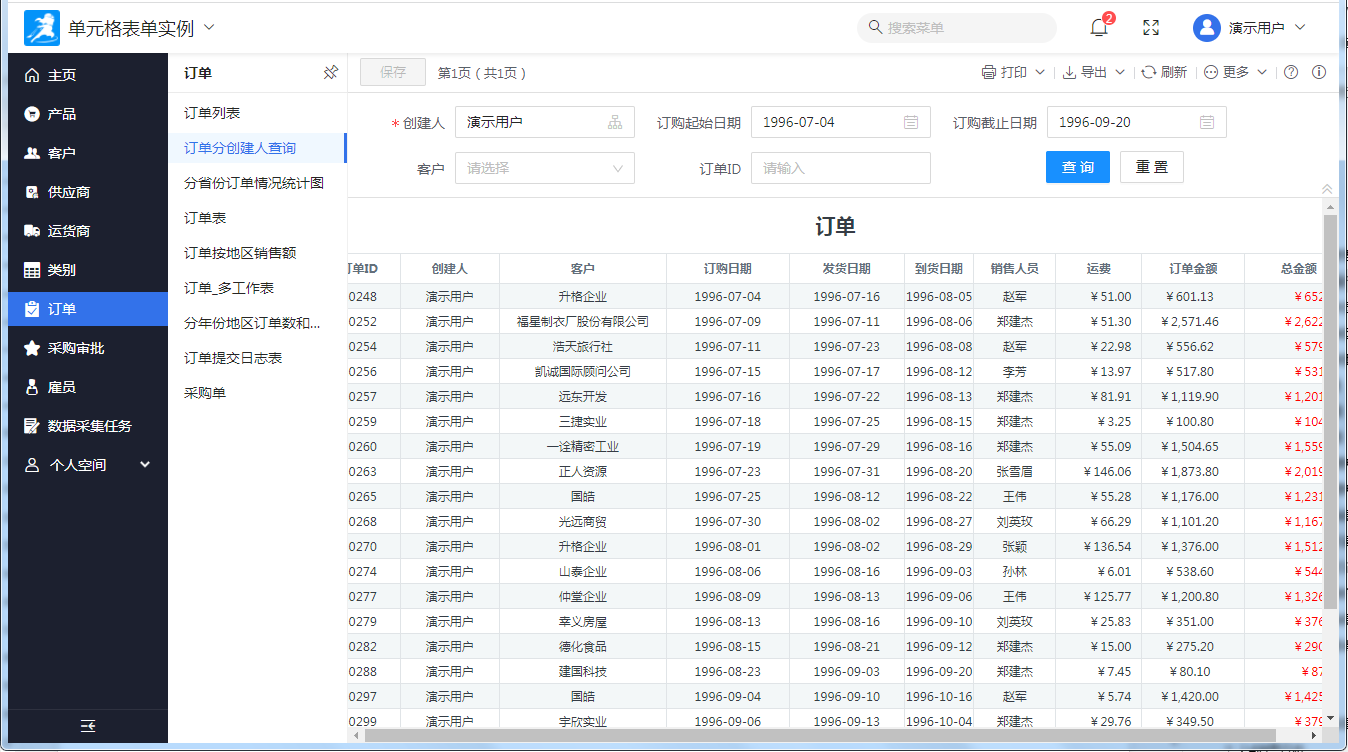The height and width of the screenshot is (752, 1348).
Task: Open the 更多 dropdown menu
Action: coord(1236,72)
